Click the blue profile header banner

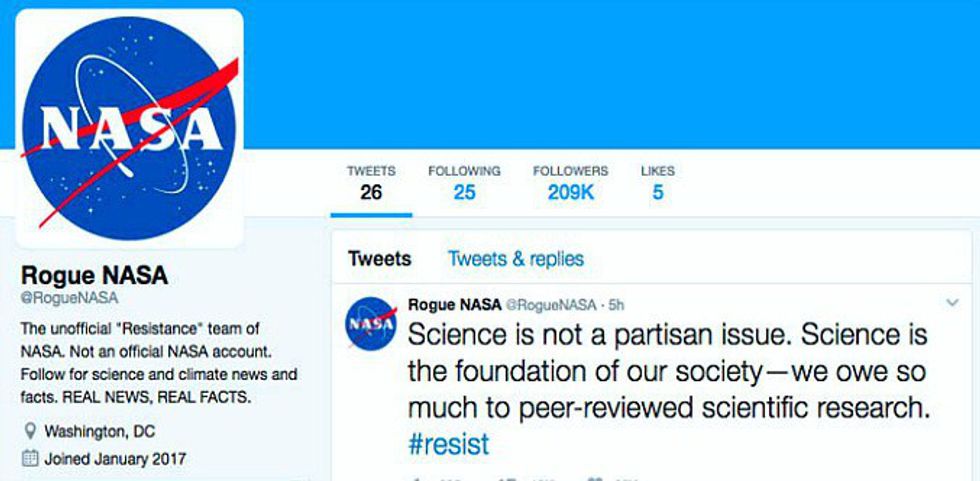(600, 70)
